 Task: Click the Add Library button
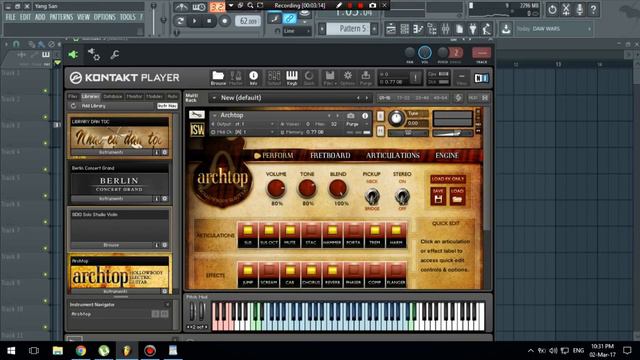pyautogui.click(x=93, y=106)
